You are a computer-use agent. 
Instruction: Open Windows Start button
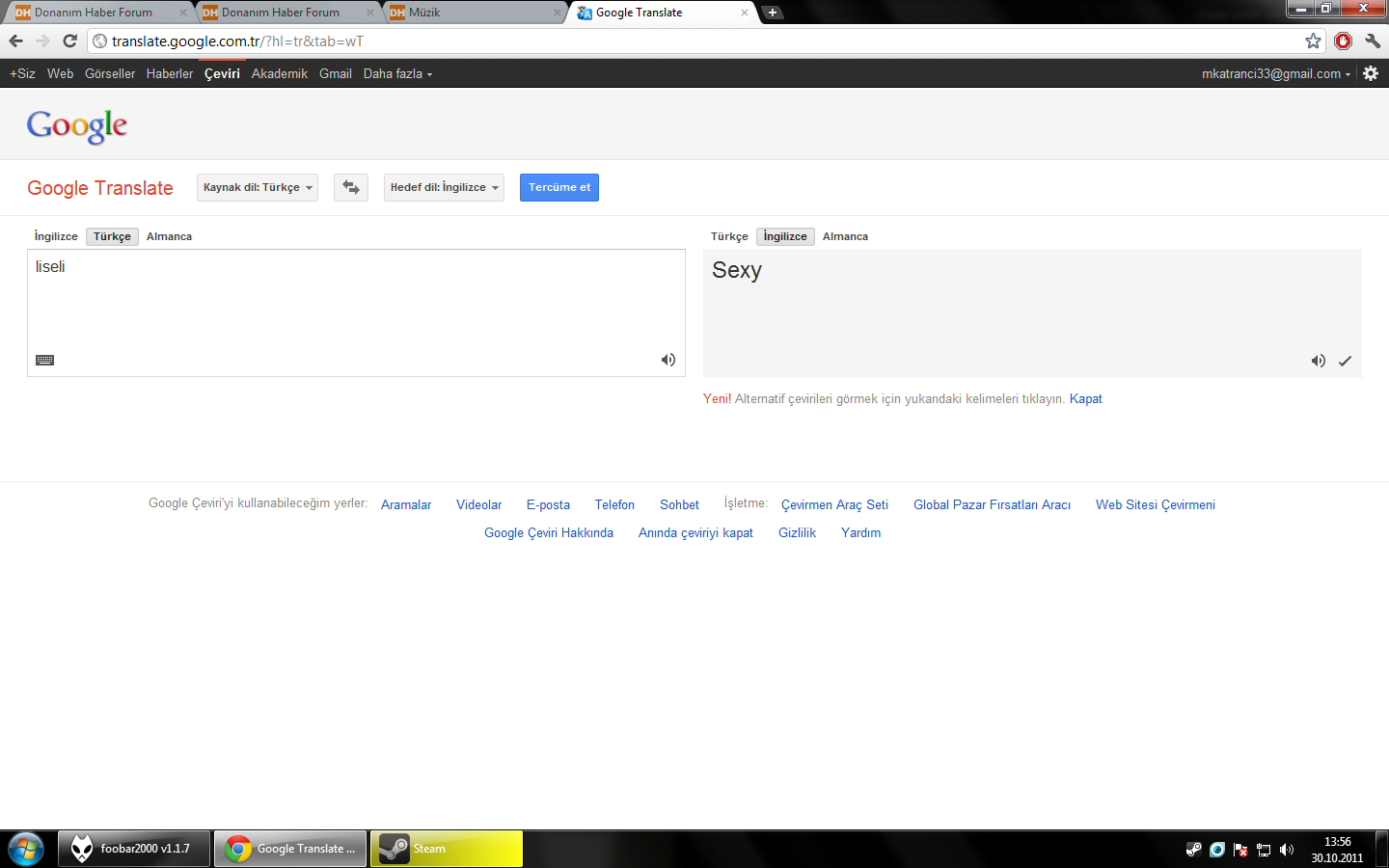[26, 849]
